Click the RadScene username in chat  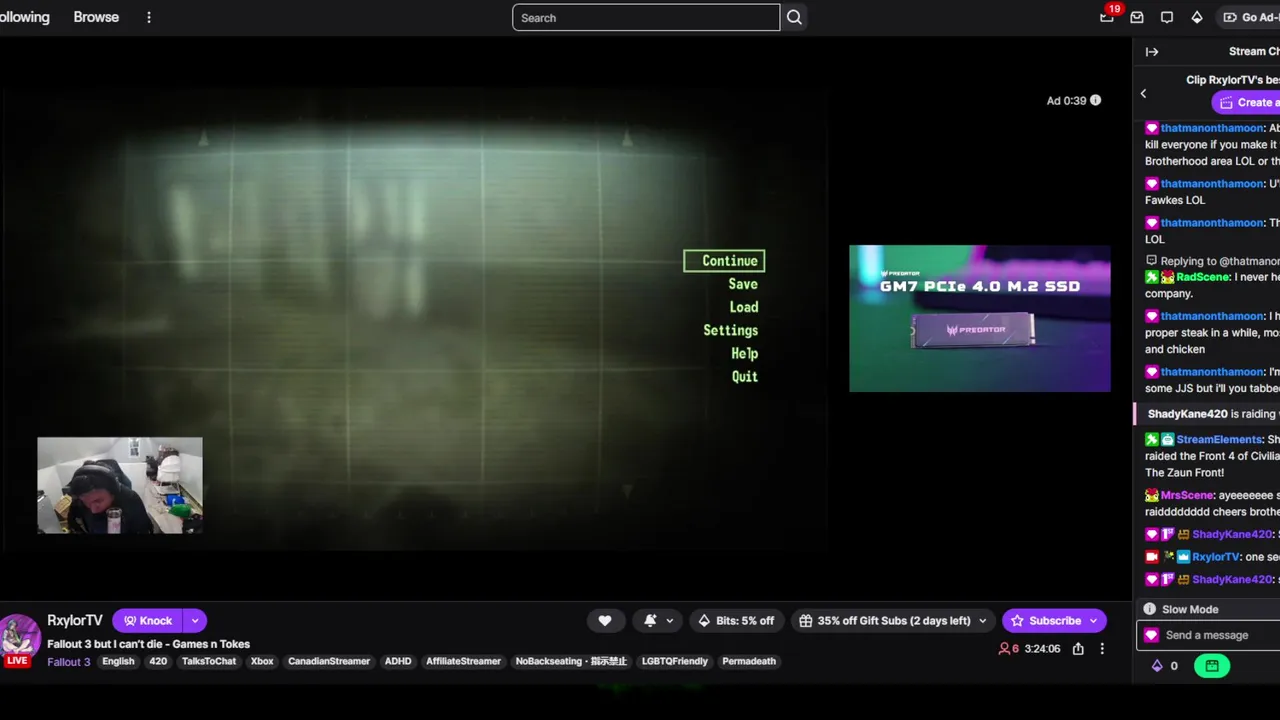tap(1203, 277)
